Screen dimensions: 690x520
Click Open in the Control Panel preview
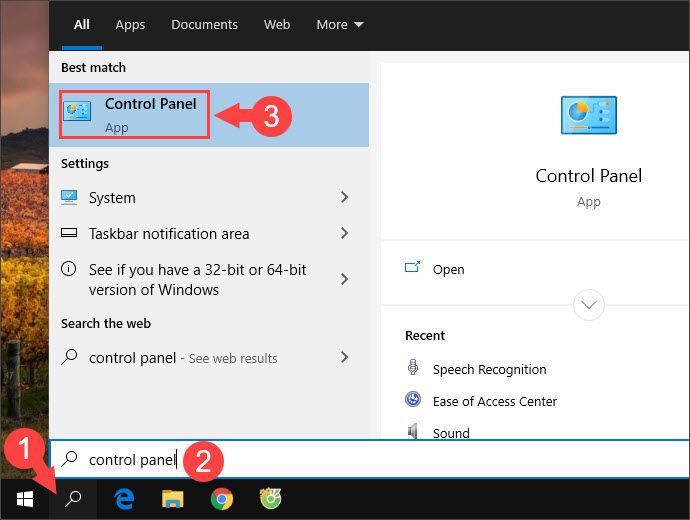pyautogui.click(x=448, y=269)
